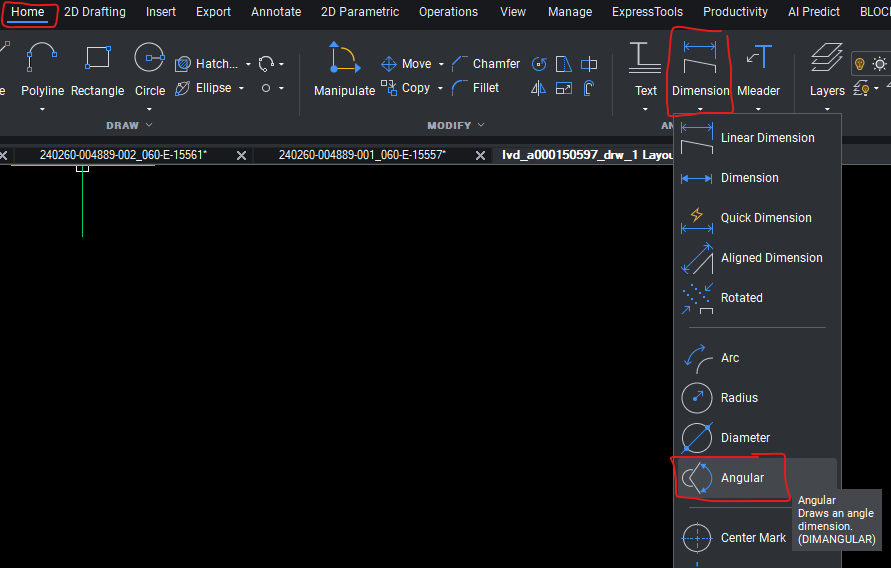
Task: Expand the arrow below Polyline
Action: (42, 109)
